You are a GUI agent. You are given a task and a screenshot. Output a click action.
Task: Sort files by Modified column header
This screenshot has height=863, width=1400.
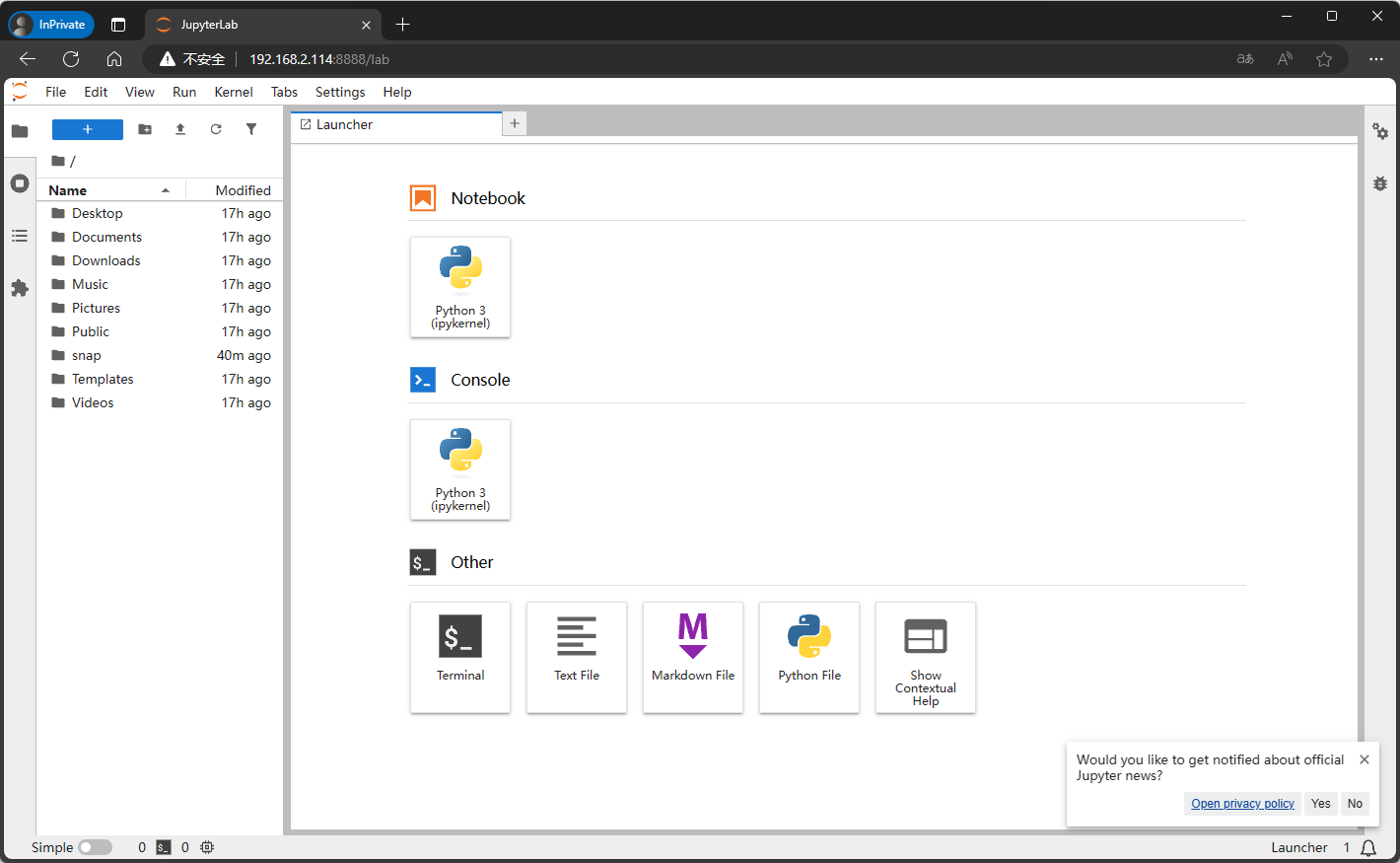(235, 190)
